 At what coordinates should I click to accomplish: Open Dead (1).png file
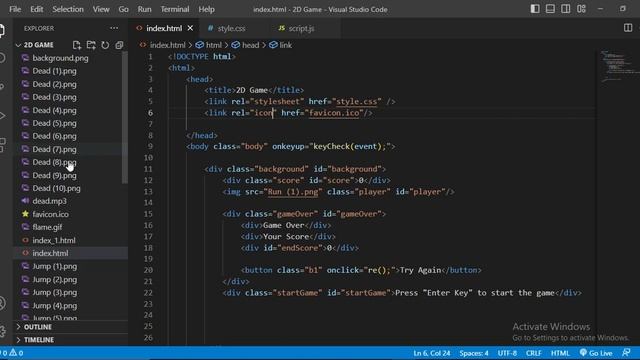coord(54,71)
